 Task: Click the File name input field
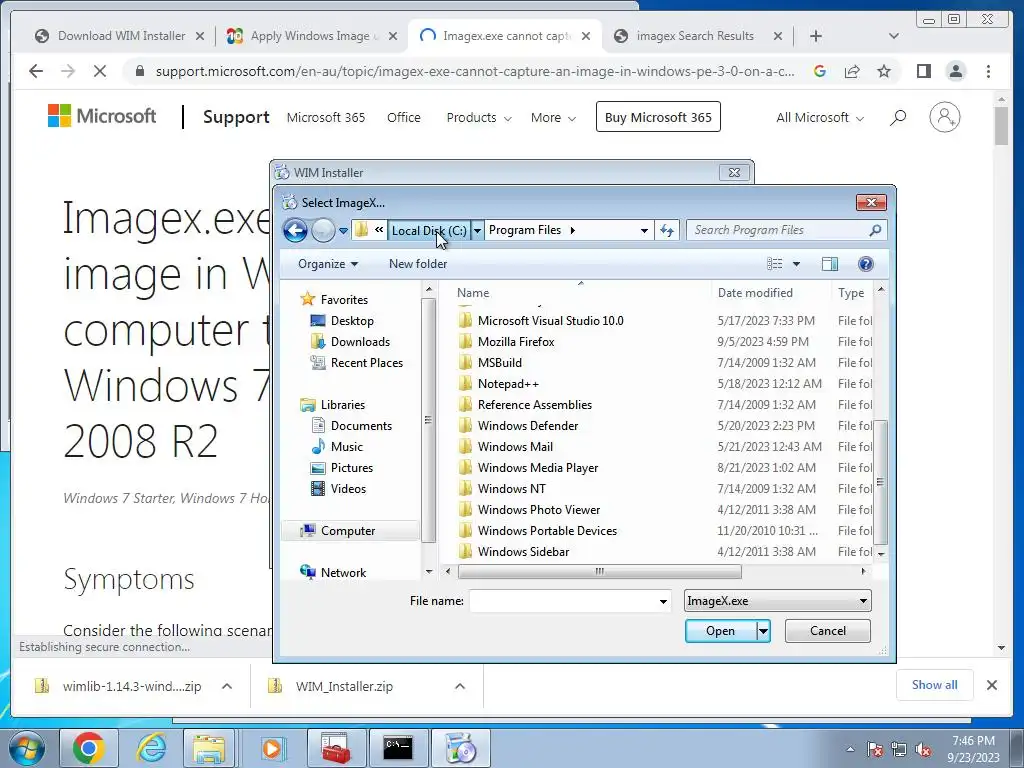coord(563,601)
